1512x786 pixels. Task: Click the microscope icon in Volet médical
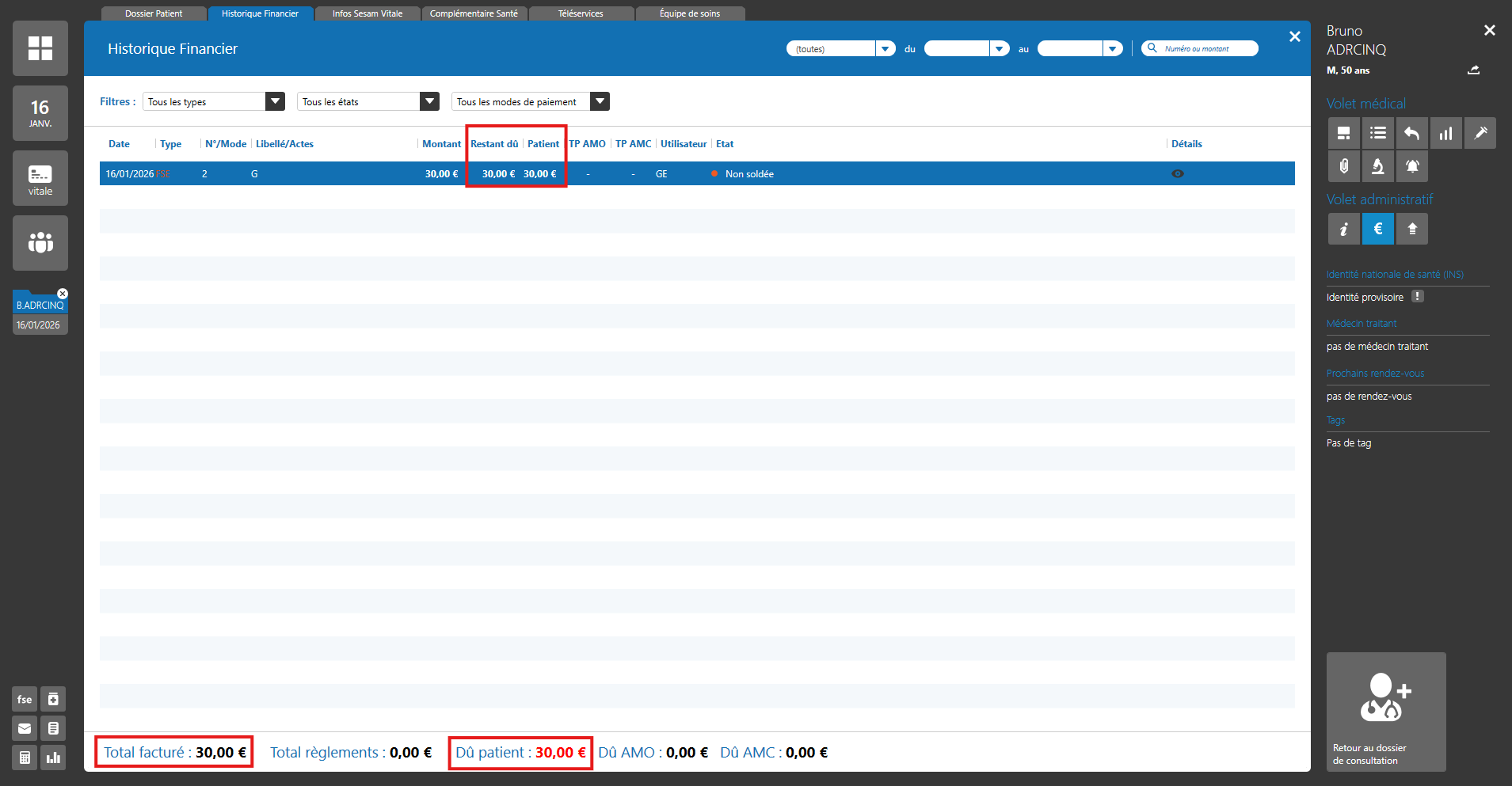pyautogui.click(x=1378, y=166)
